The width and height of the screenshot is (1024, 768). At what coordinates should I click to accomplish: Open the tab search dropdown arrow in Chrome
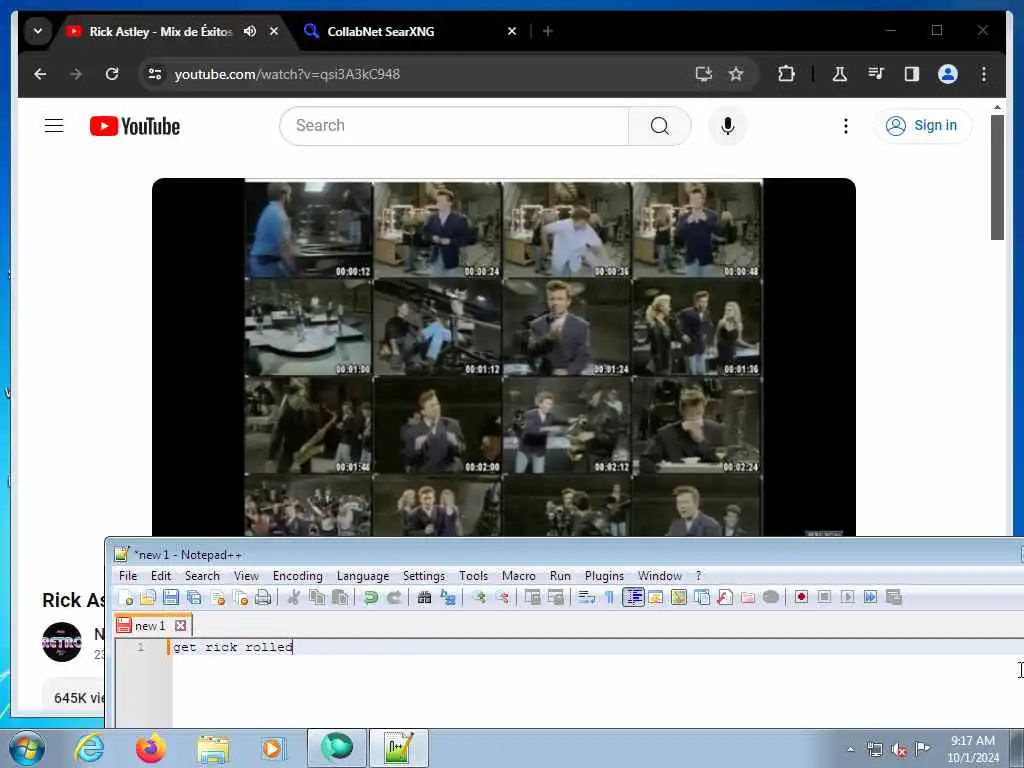[x=38, y=31]
